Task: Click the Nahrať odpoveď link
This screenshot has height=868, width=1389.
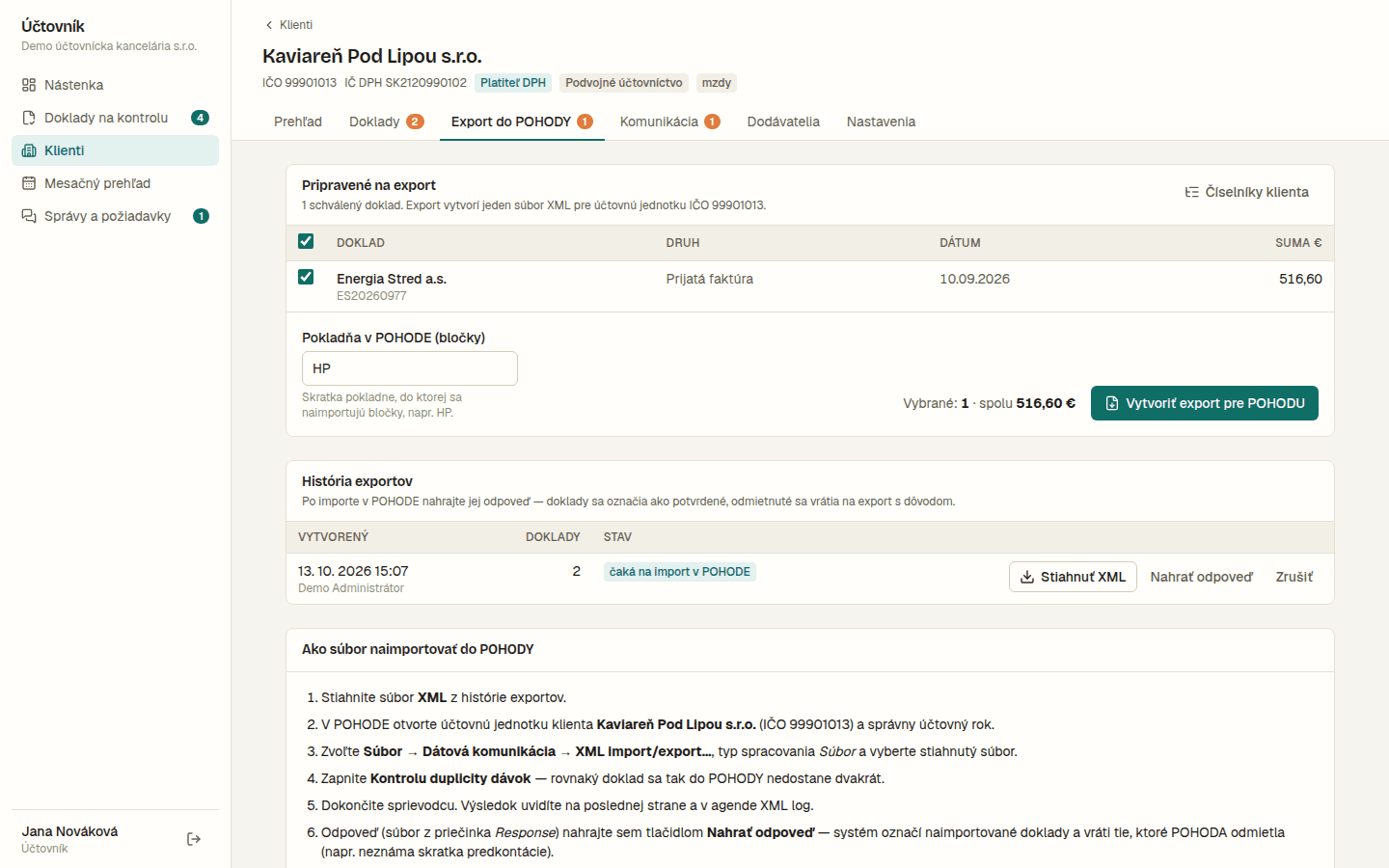Action: (x=1201, y=577)
